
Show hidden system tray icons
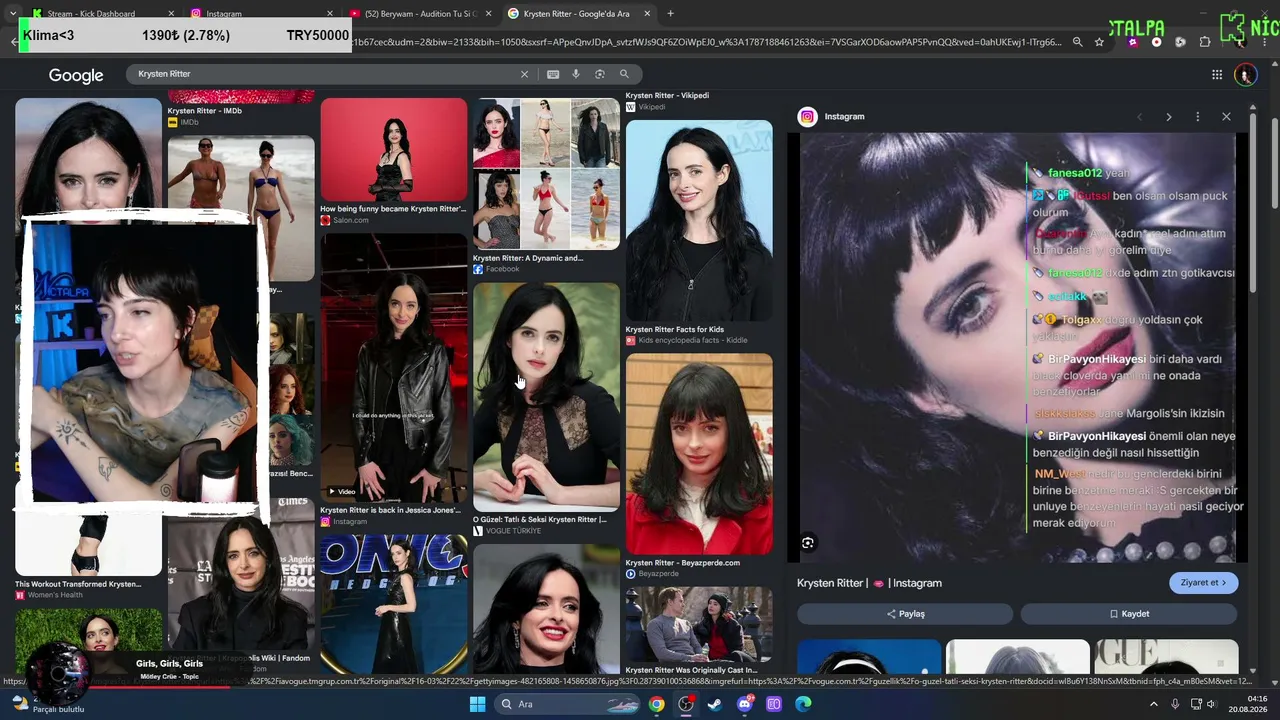(1153, 704)
